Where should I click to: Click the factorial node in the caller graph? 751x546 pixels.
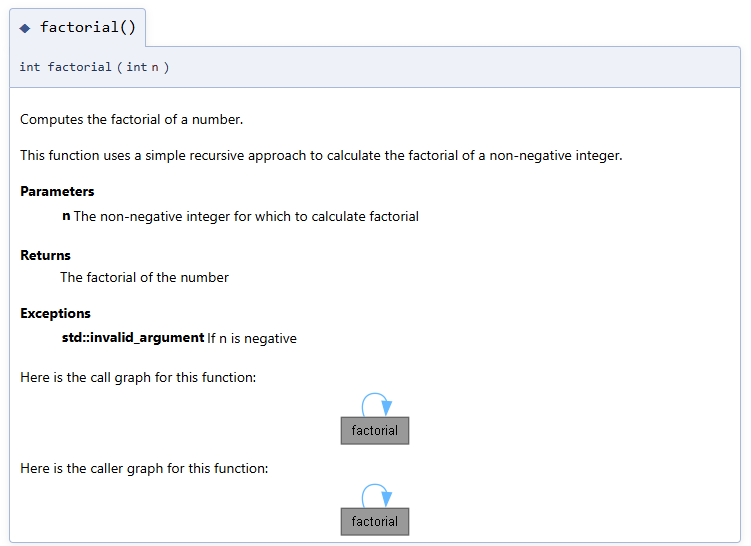(375, 522)
